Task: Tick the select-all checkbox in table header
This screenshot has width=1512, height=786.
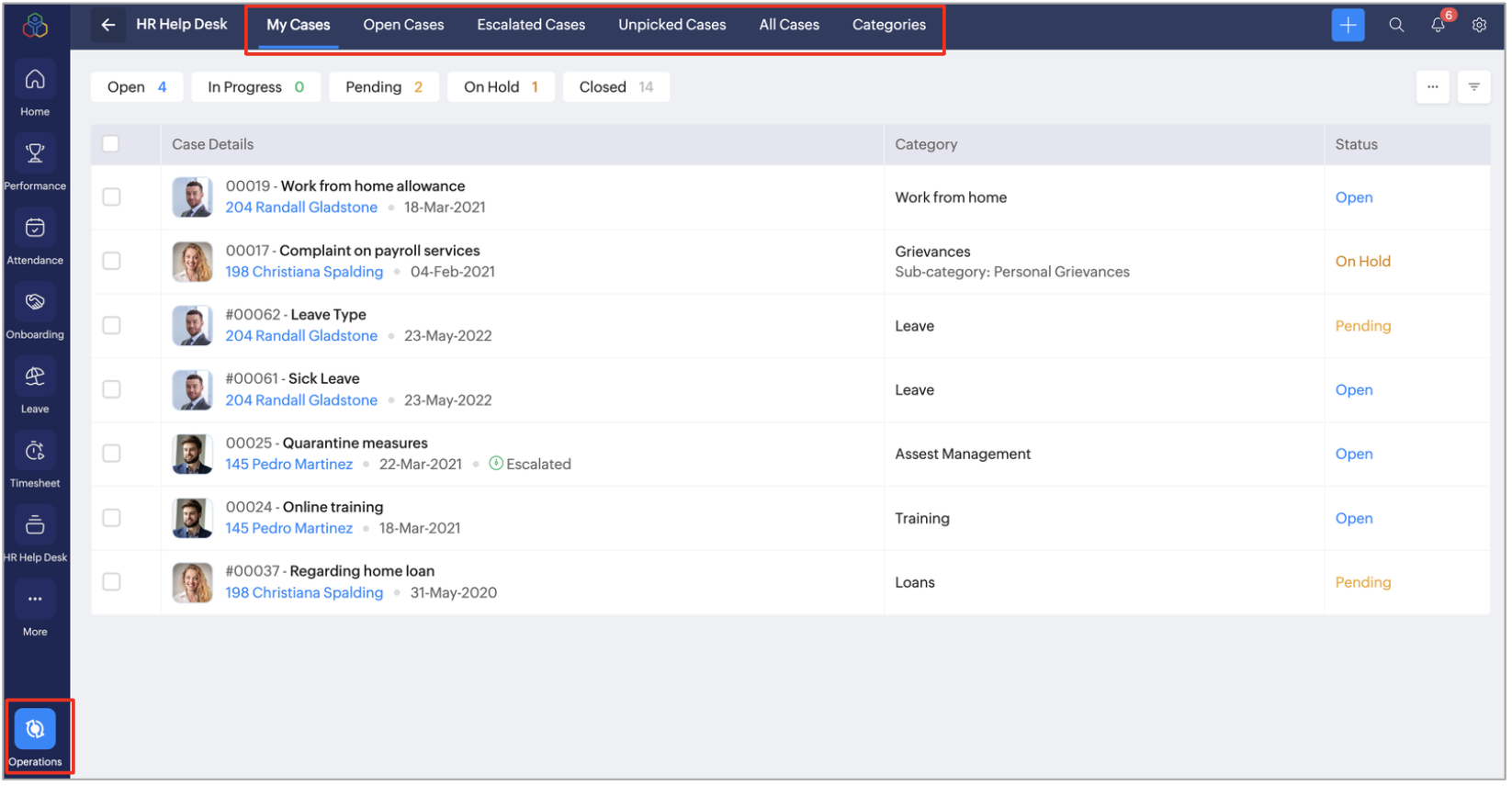Action: [x=111, y=144]
